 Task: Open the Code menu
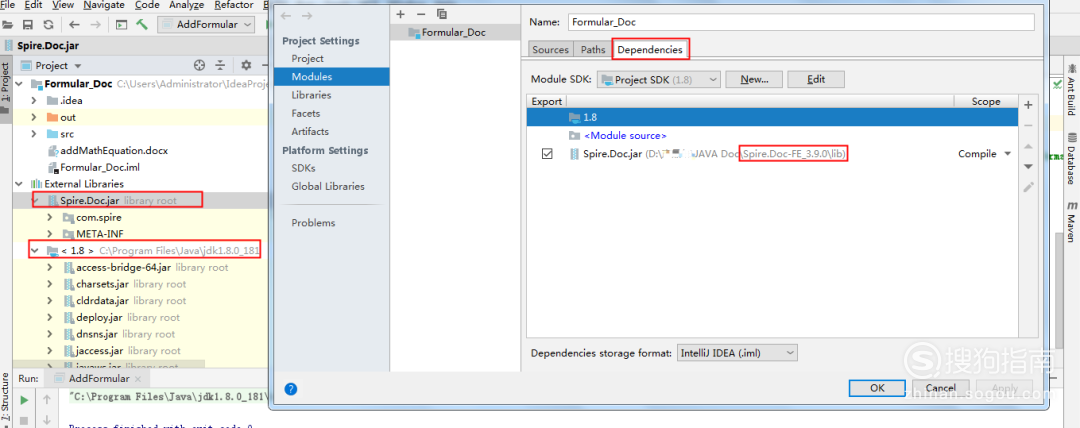pos(147,5)
